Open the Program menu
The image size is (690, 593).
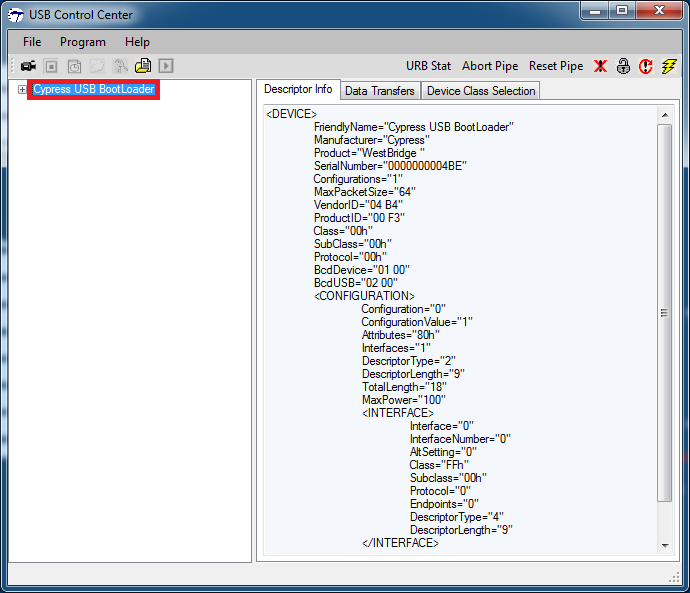point(83,42)
